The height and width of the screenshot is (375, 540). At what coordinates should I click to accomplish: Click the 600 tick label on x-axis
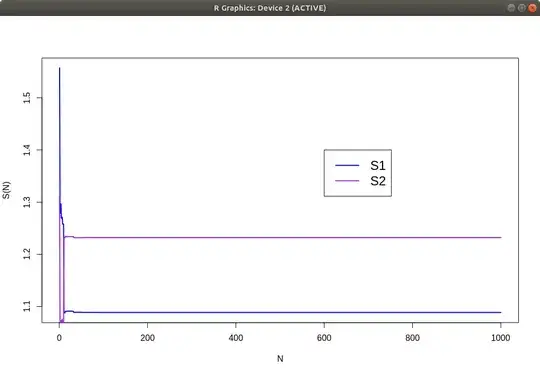[324, 338]
